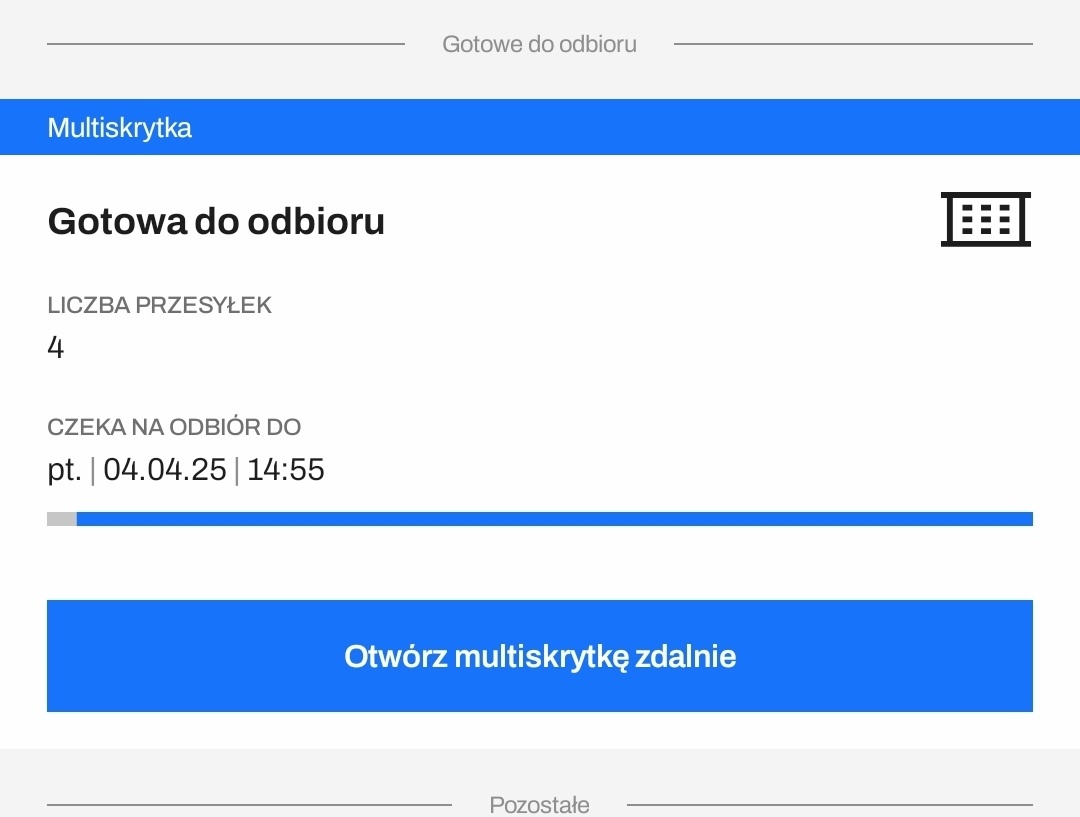Click the CZEKA NA ODBIÓR DO deadline
The width and height of the screenshot is (1080, 817).
click(174, 427)
